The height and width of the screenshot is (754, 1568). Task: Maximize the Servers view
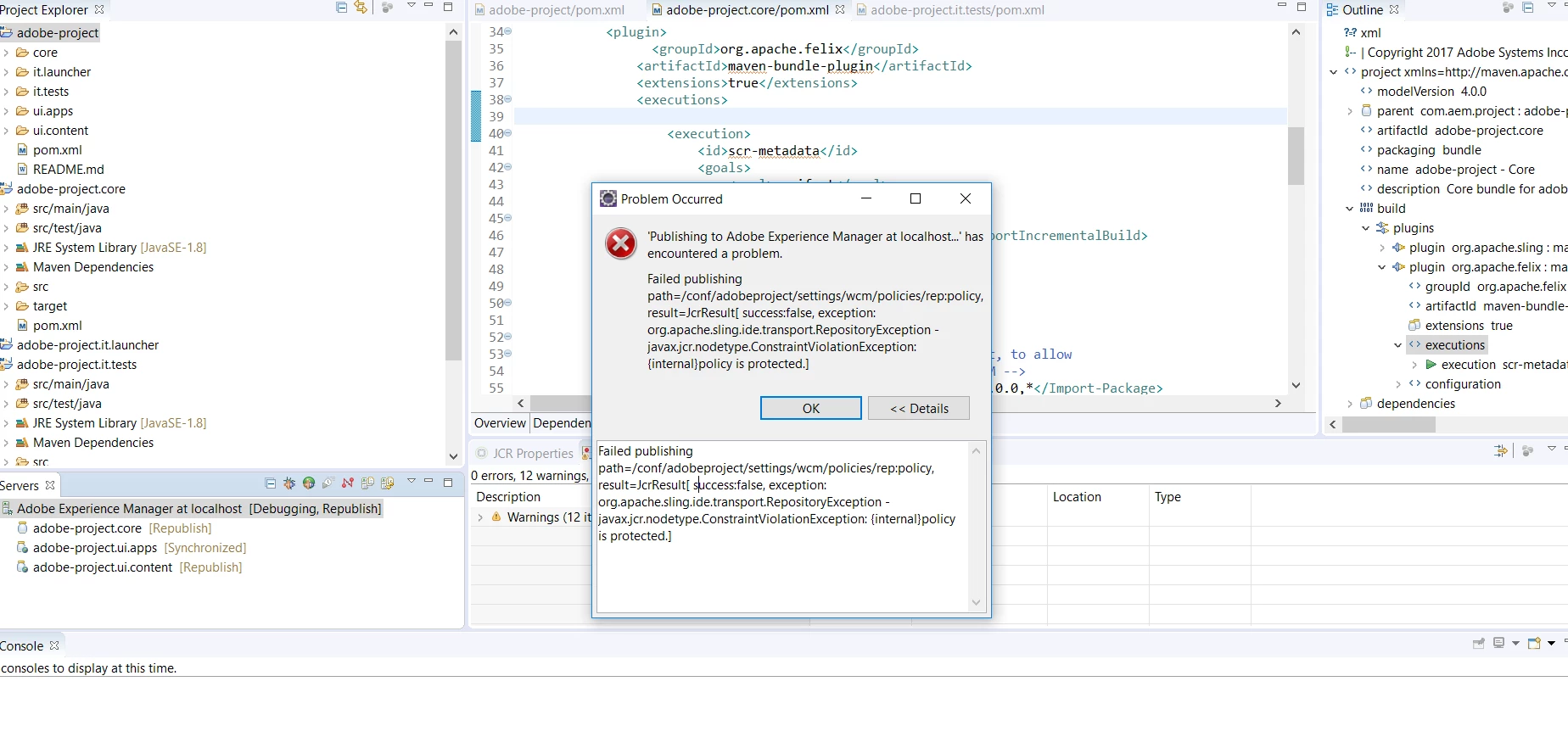pyautogui.click(x=448, y=482)
